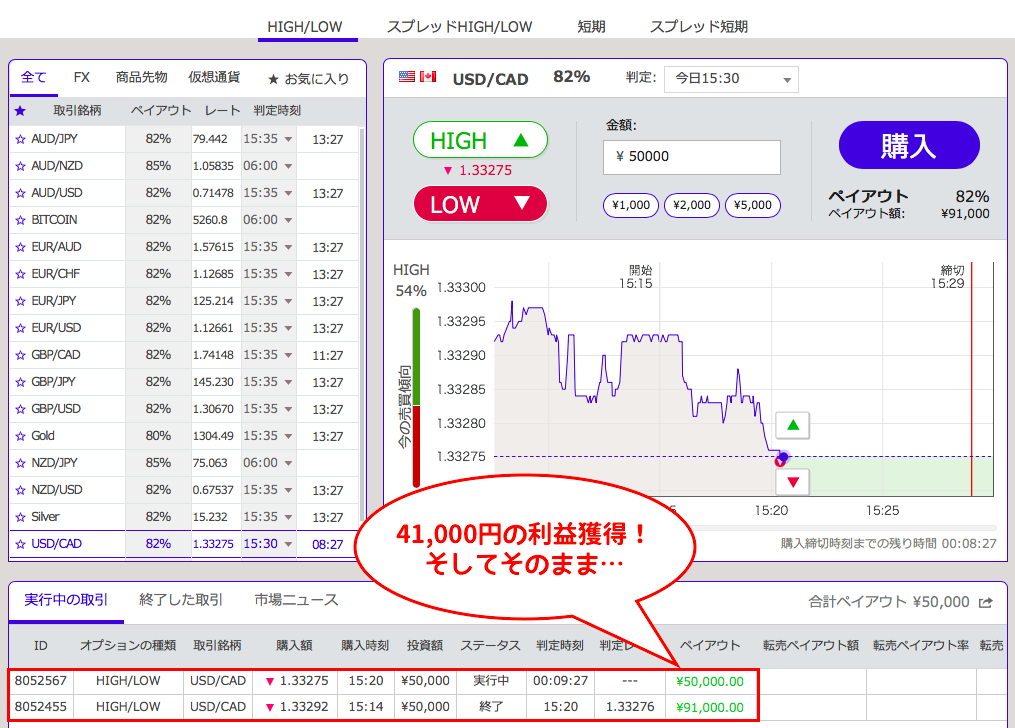The width and height of the screenshot is (1015, 728).
Task: Click the 今の売買傾向 sentiment bar
Action: click(417, 397)
